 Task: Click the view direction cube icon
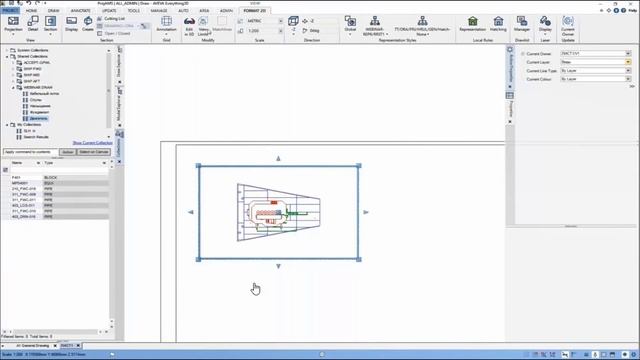293,21
